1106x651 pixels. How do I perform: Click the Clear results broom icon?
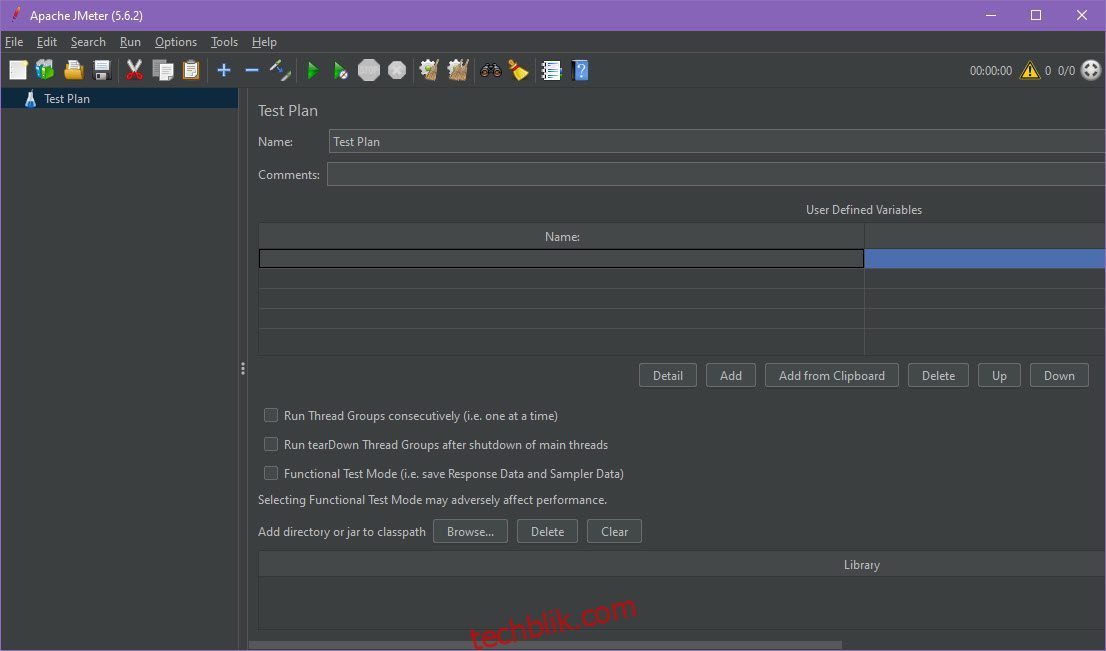point(429,70)
